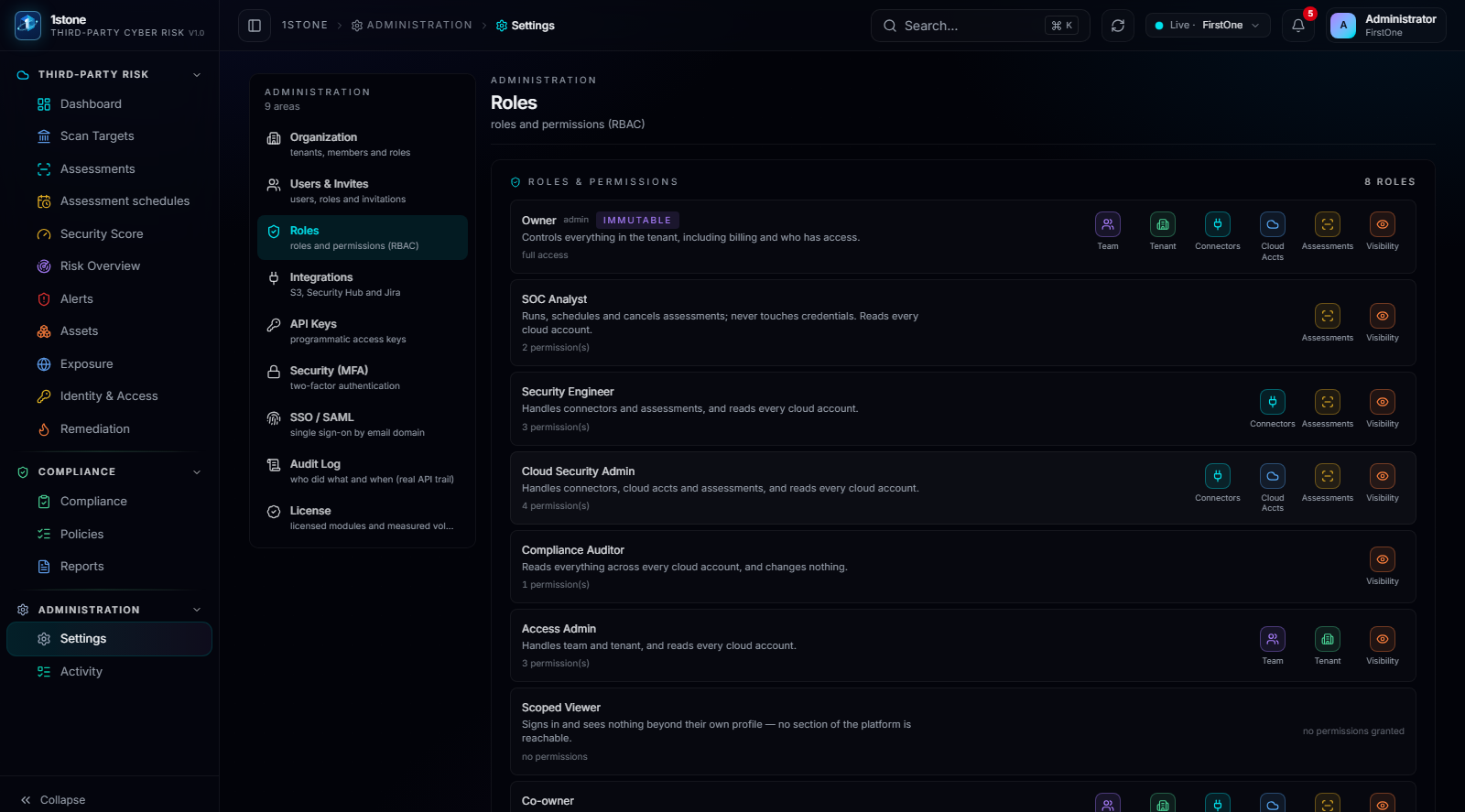Click Cloud Security Admin Cloud Accts icon
Image resolution: width=1465 pixels, height=812 pixels.
click(1273, 476)
